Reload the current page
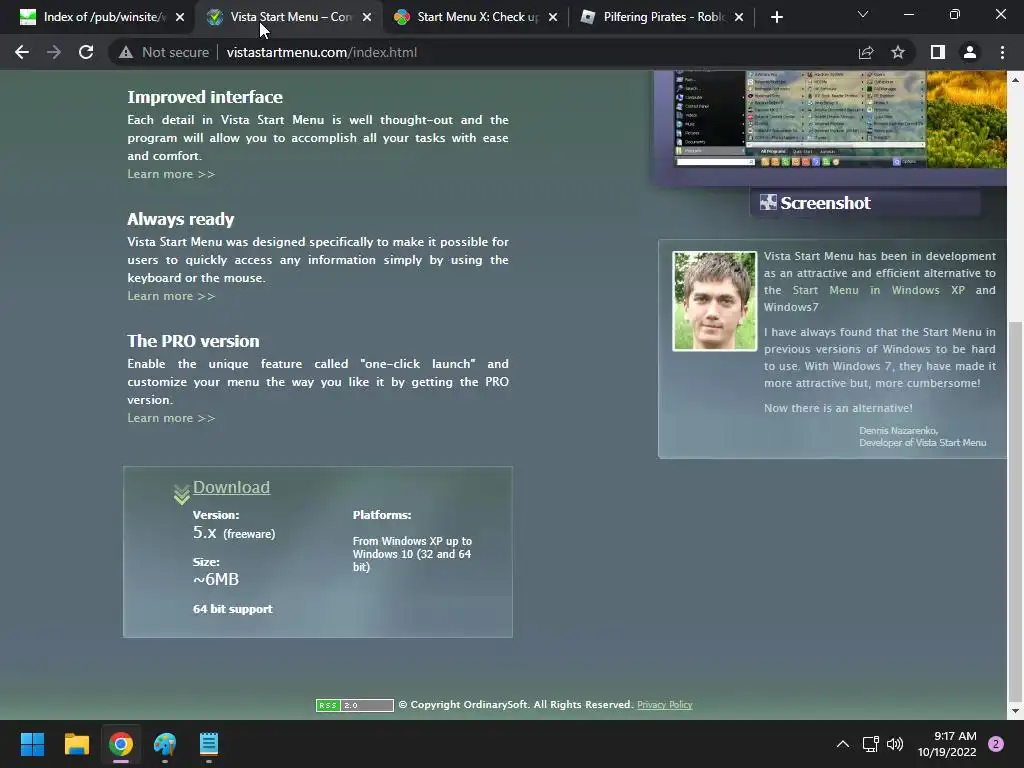This screenshot has width=1024, height=768. [x=86, y=52]
